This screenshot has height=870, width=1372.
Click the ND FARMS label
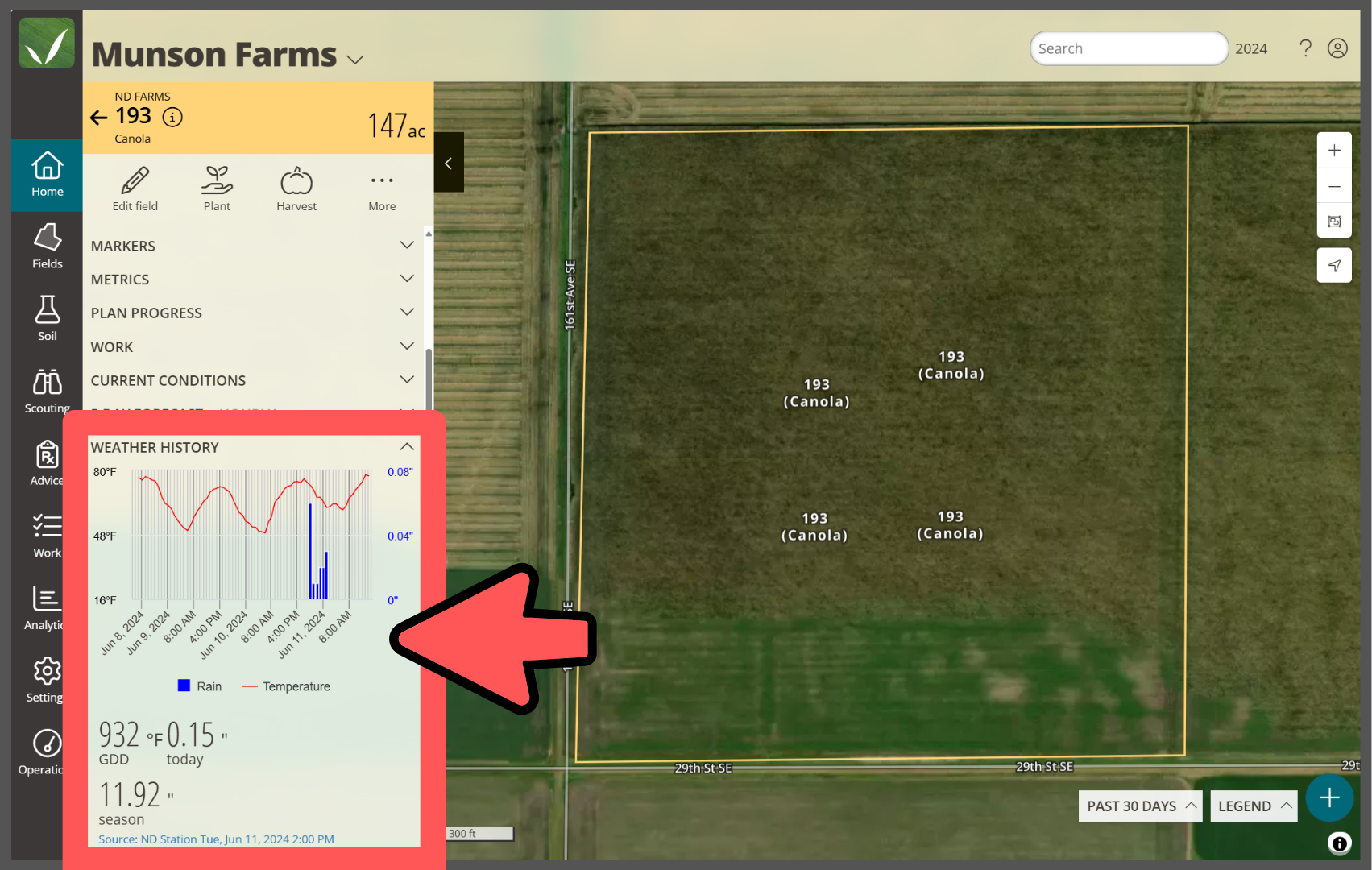pos(143,97)
